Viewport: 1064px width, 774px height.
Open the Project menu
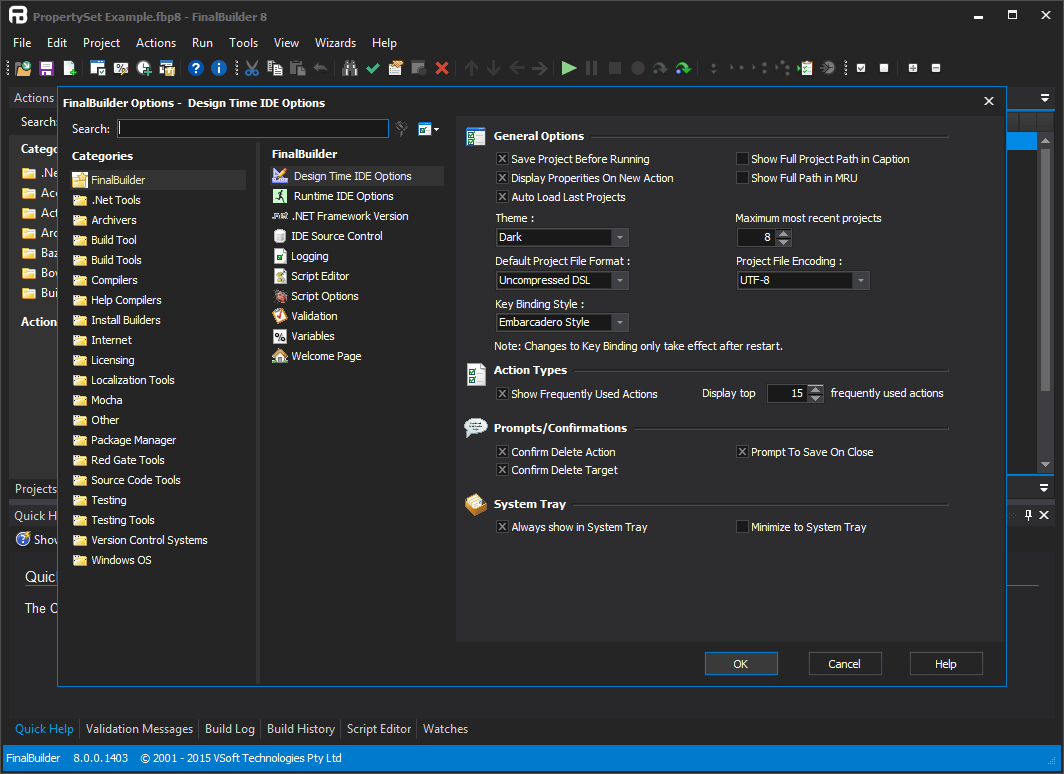click(101, 43)
